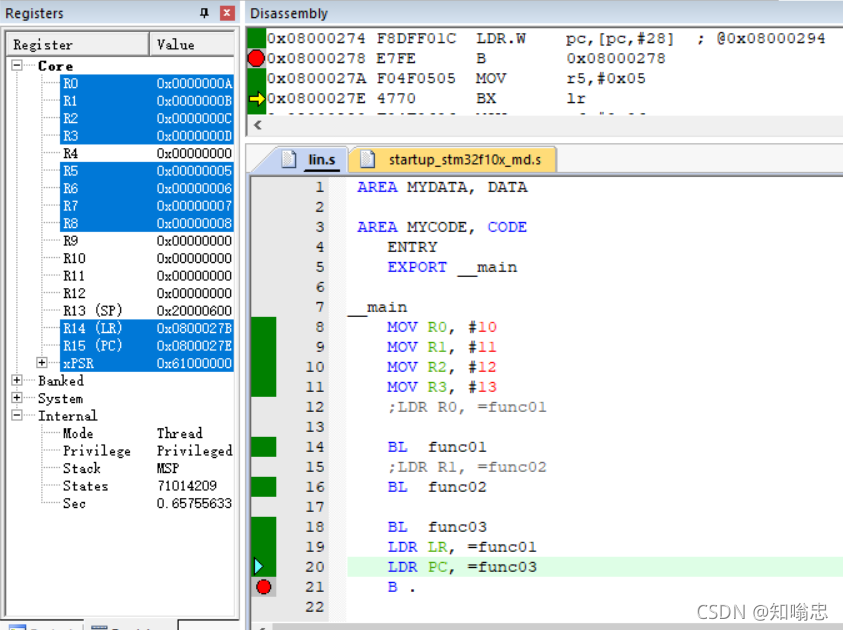
Task: Expand the Banked register group
Action: click(17, 381)
